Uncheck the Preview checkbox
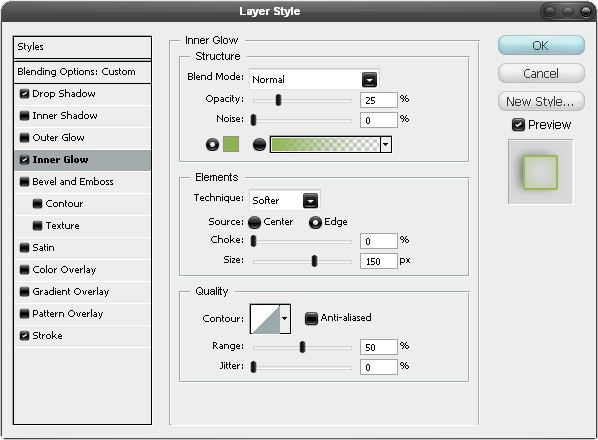 [518, 125]
